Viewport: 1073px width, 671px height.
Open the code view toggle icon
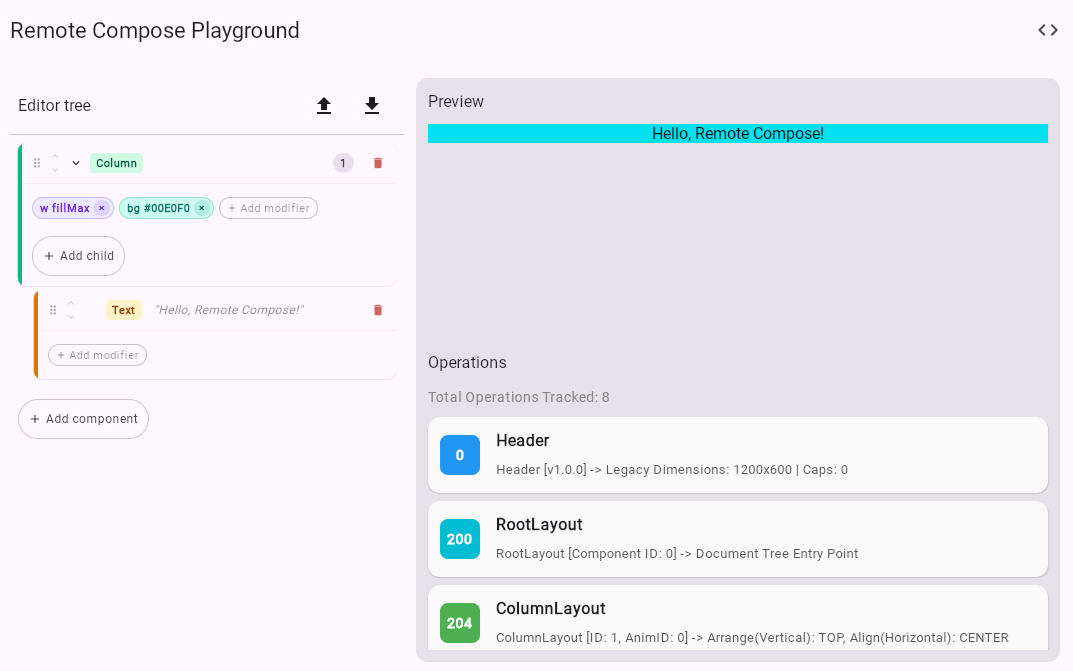(1048, 30)
